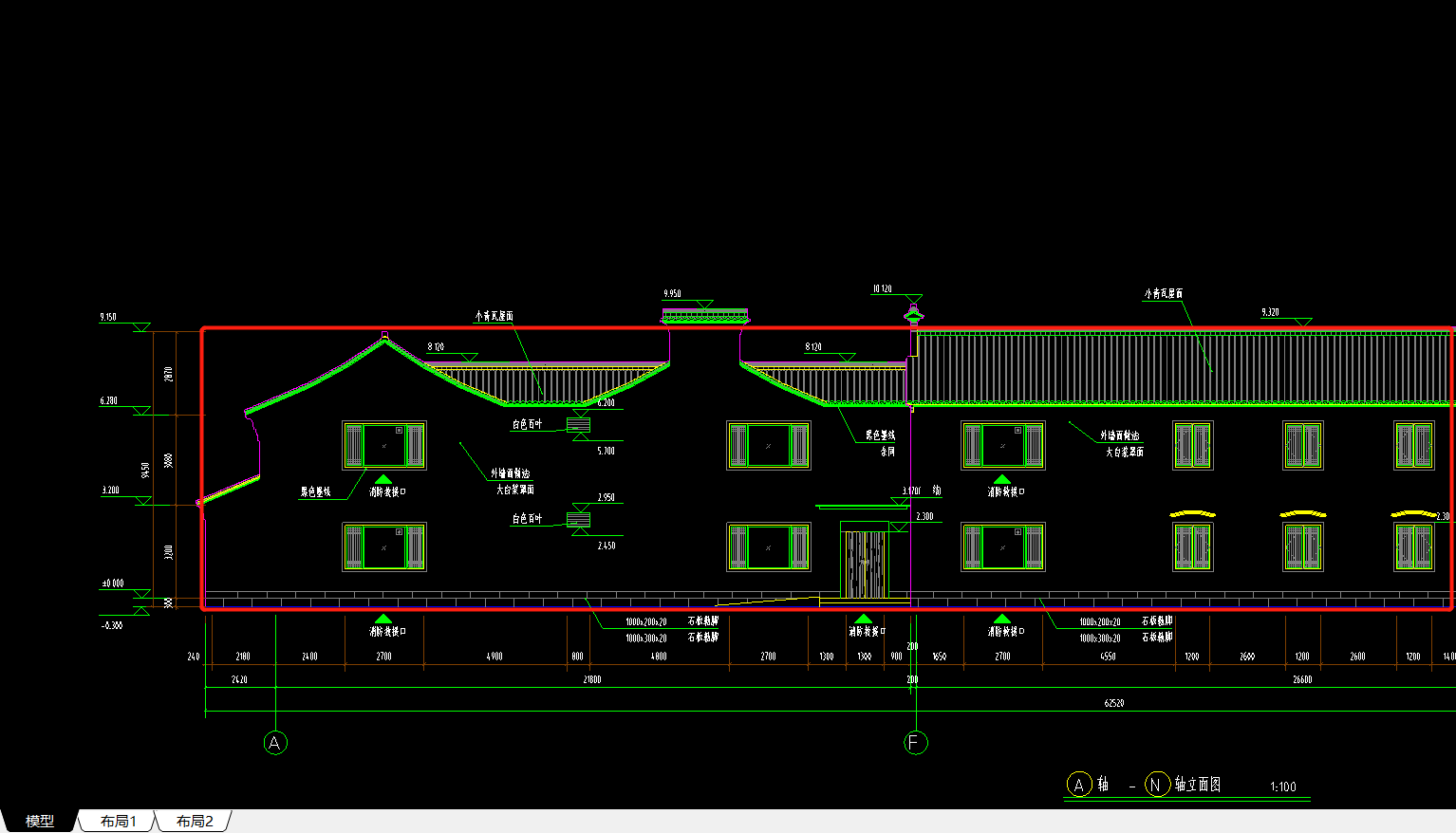
Task: Click the 4550 dimension value
Action: coord(1108,657)
